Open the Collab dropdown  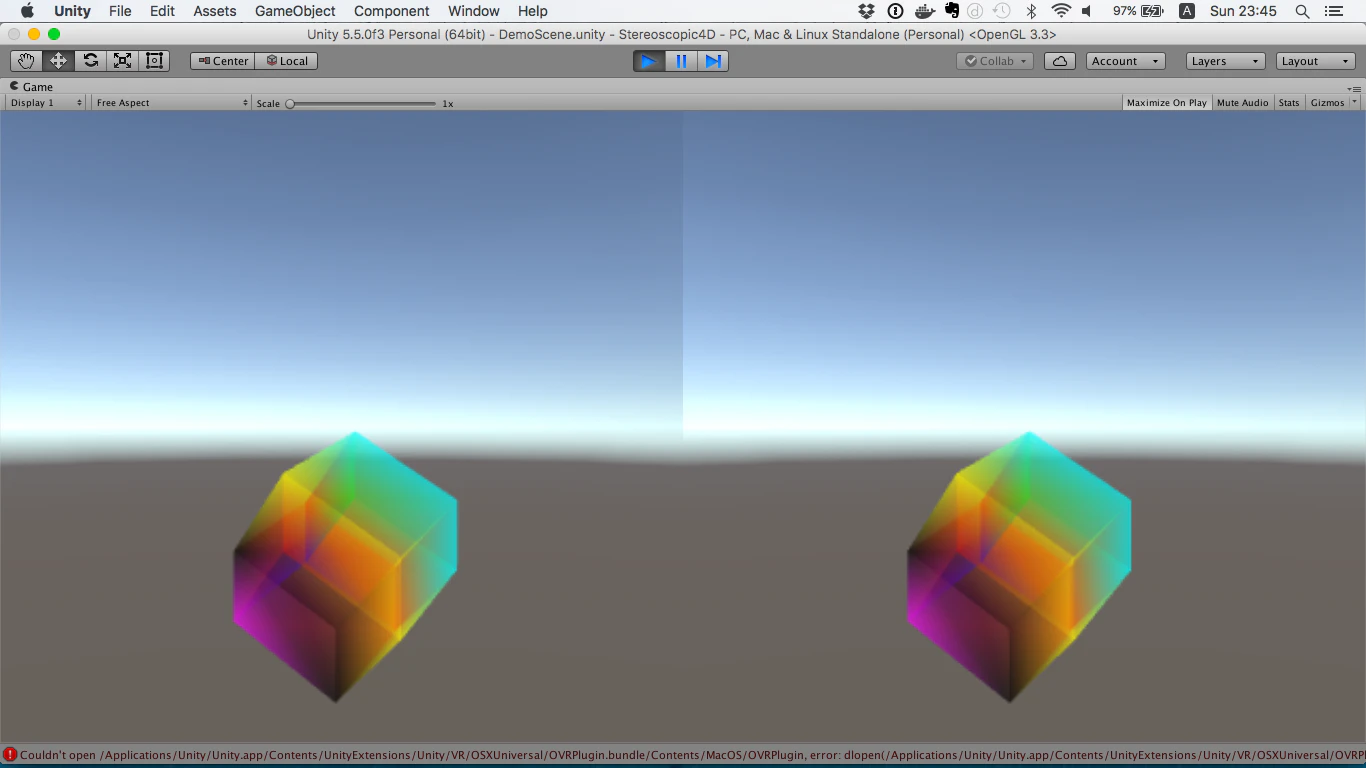[x=995, y=61]
